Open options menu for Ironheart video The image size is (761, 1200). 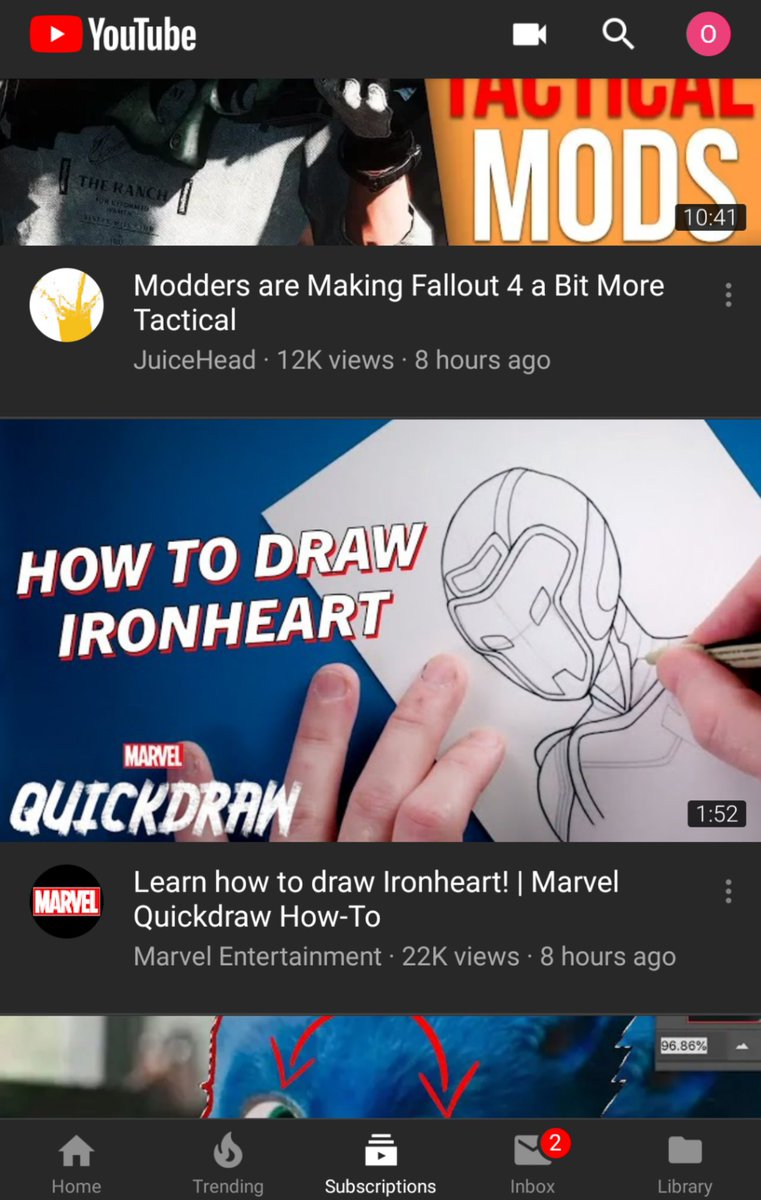click(x=728, y=891)
